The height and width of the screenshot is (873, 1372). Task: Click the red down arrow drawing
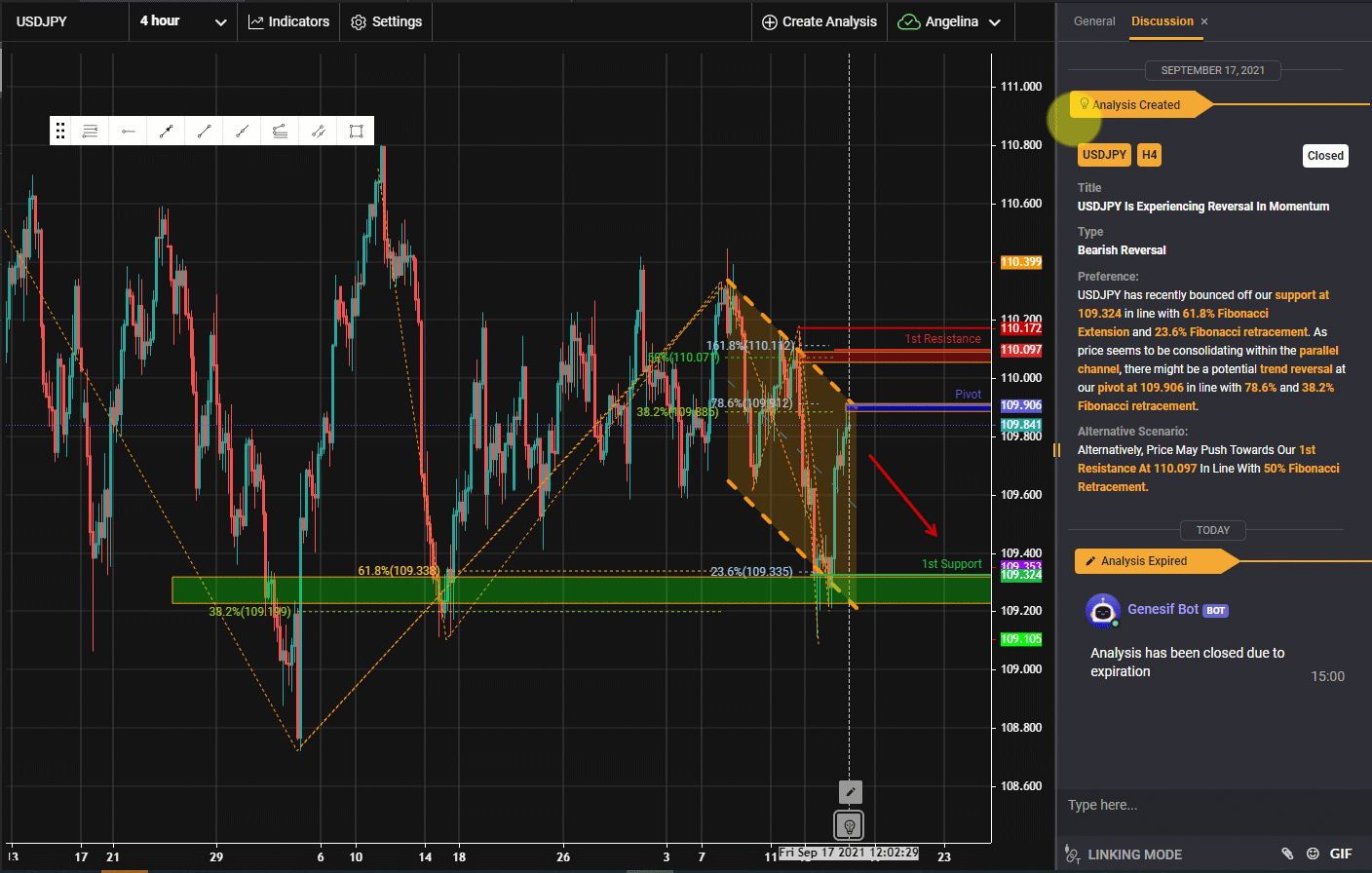[903, 495]
